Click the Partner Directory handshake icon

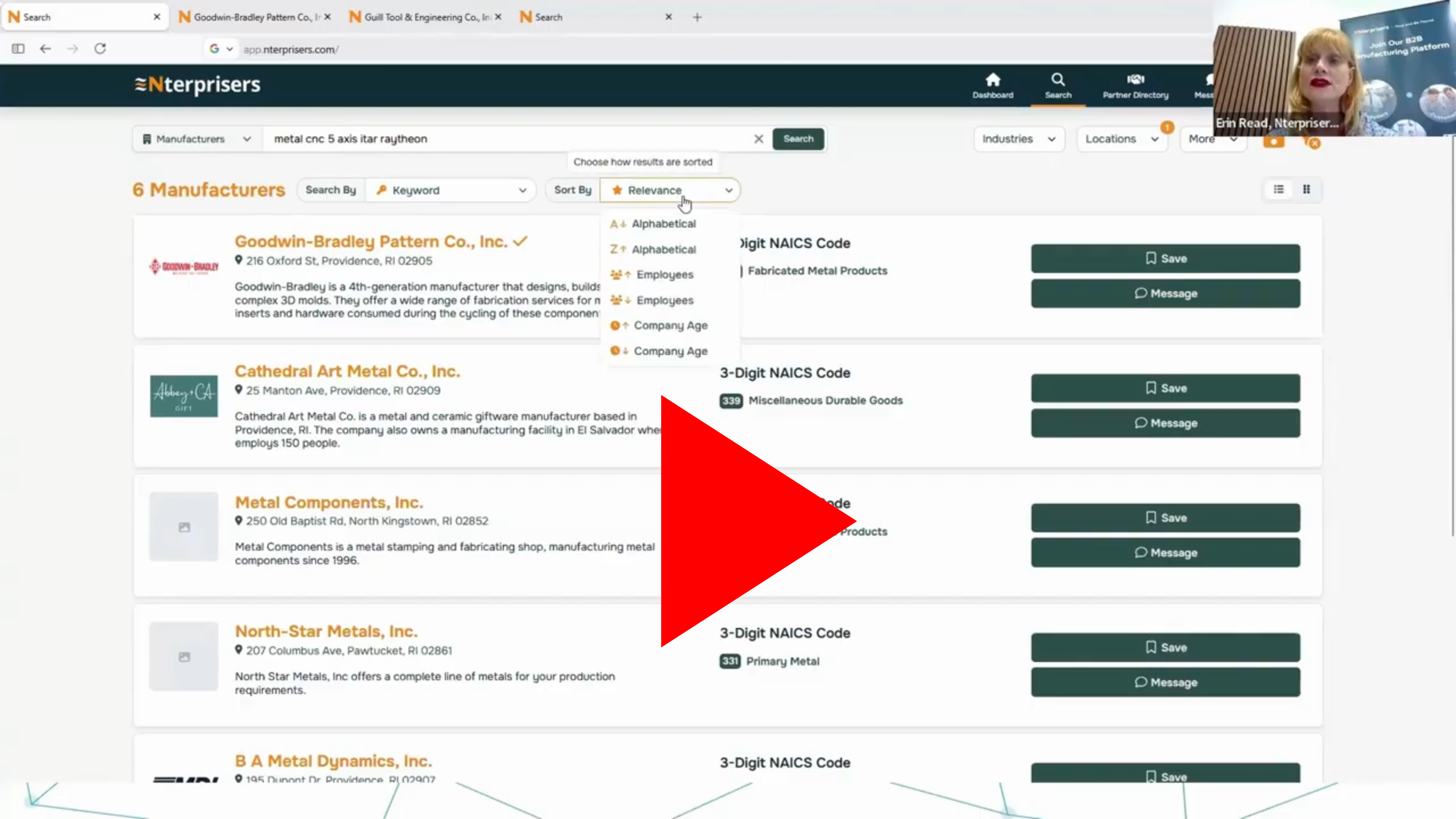click(1135, 80)
